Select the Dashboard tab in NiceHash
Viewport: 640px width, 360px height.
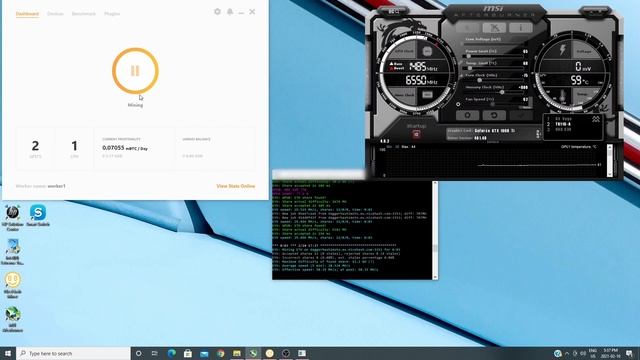pyautogui.click(x=27, y=13)
